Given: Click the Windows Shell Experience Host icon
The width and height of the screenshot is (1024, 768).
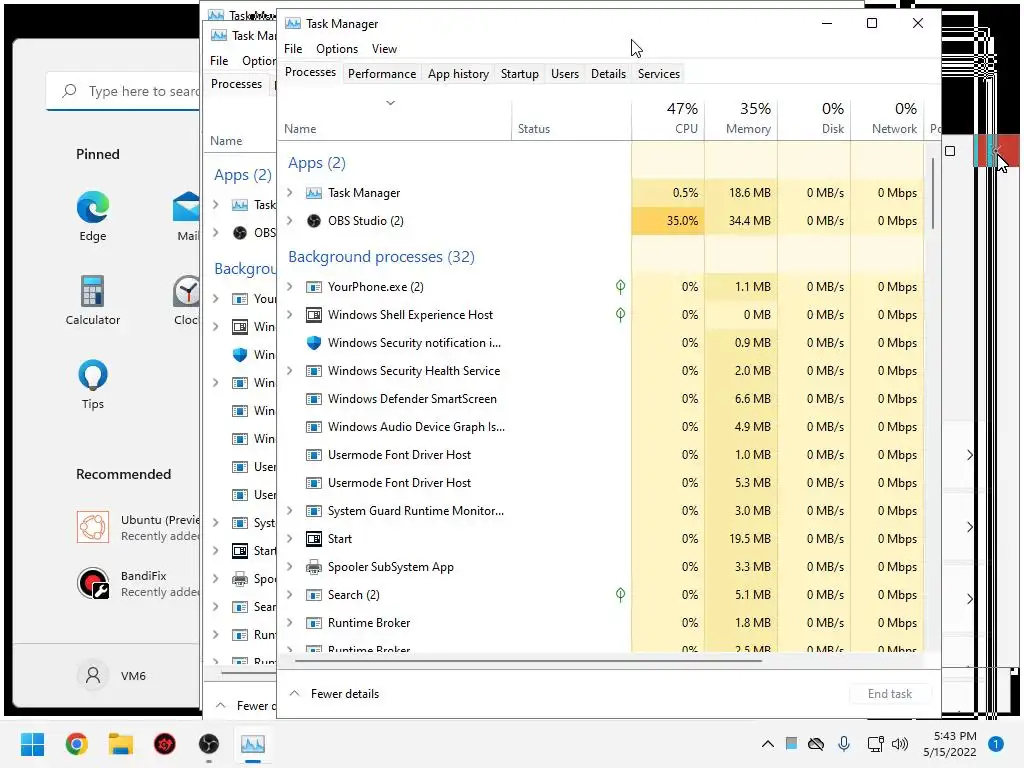Looking at the screenshot, I should click(314, 315).
